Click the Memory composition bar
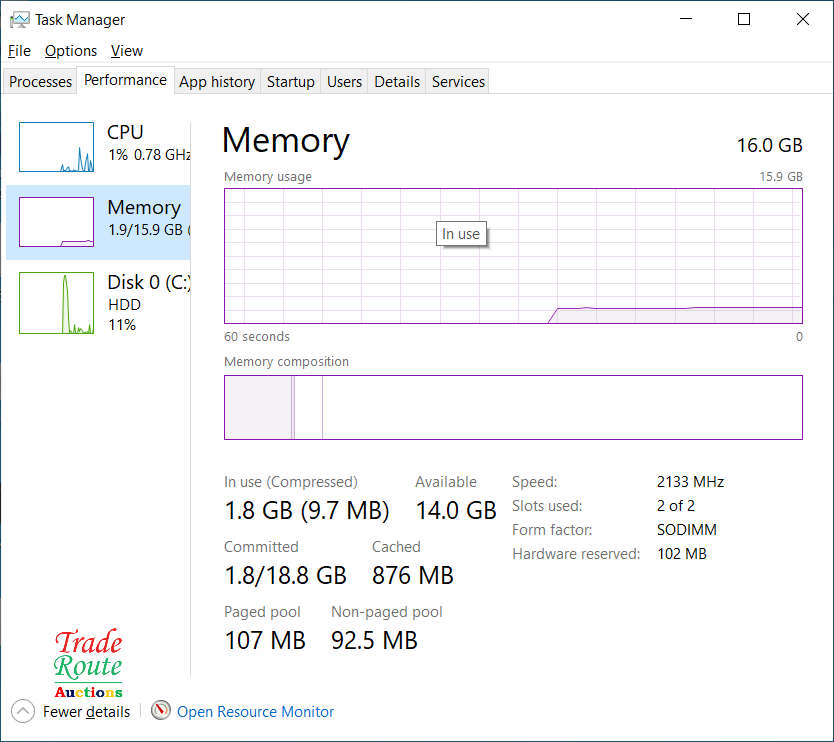This screenshot has width=834, height=742. (513, 407)
